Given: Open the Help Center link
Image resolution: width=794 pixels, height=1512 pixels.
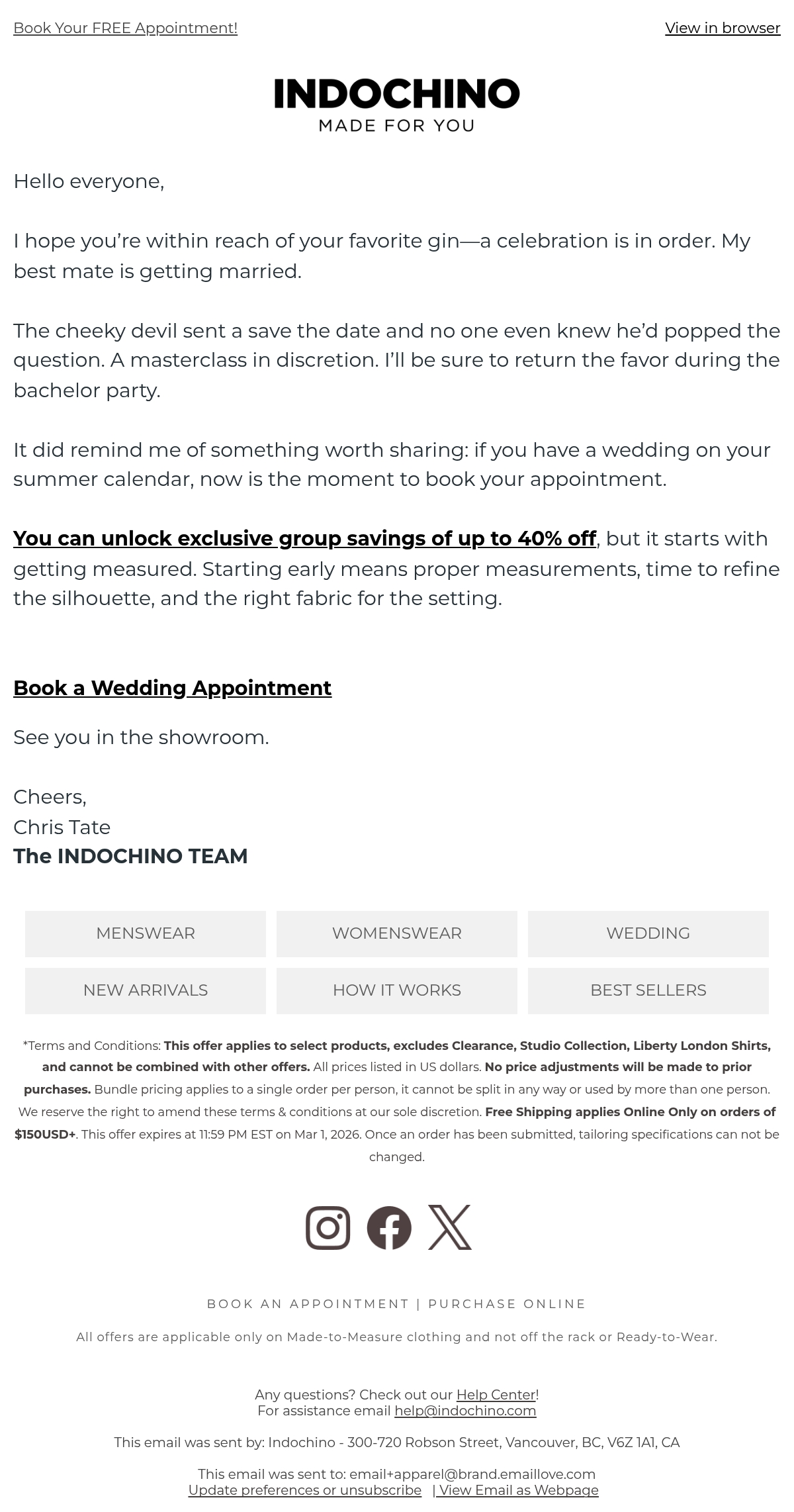Looking at the screenshot, I should (x=496, y=1394).
